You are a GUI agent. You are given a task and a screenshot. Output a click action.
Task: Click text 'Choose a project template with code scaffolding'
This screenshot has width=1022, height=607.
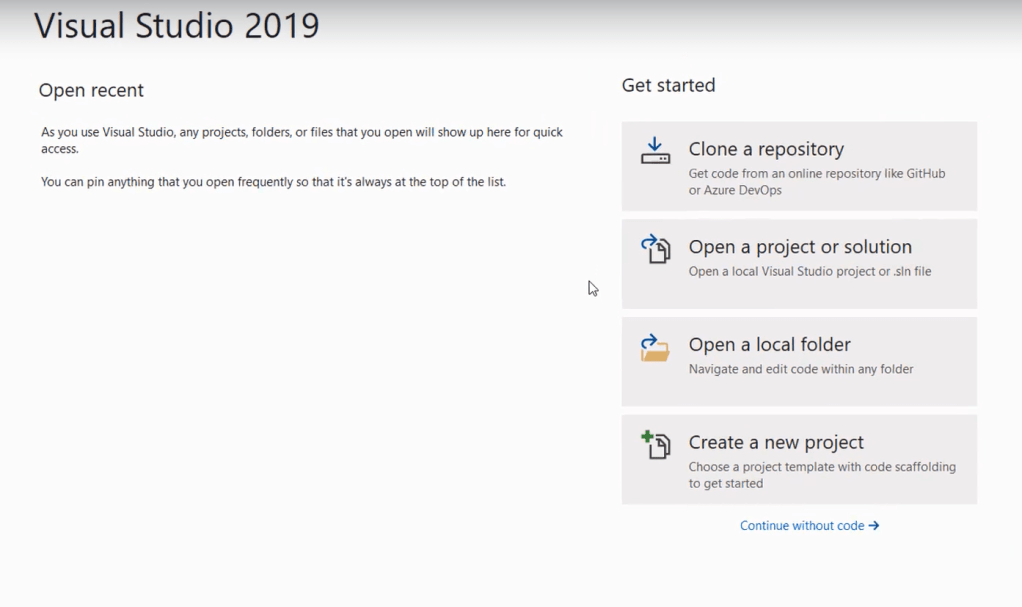(x=822, y=467)
